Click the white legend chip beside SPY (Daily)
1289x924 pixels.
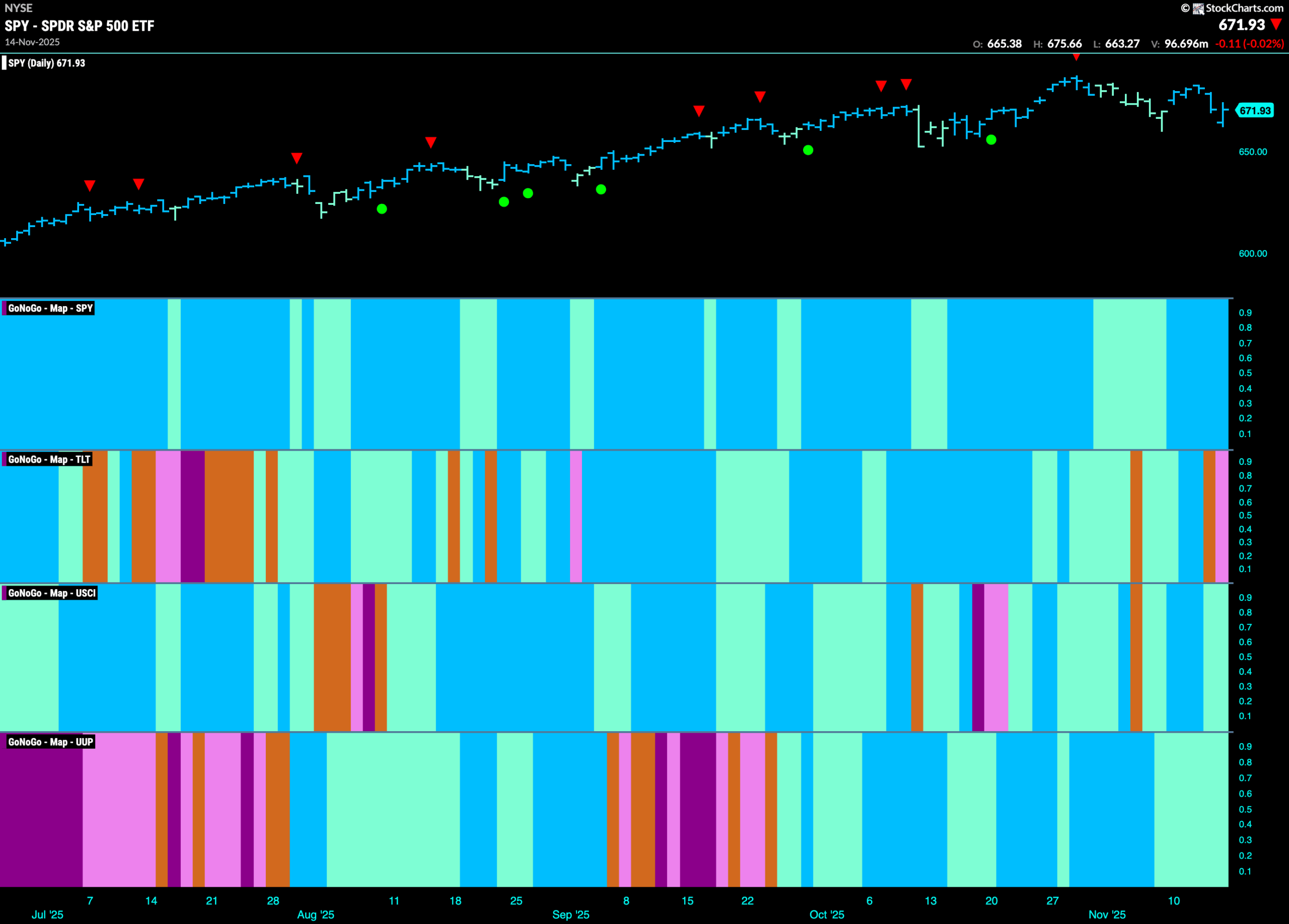[x=4, y=63]
